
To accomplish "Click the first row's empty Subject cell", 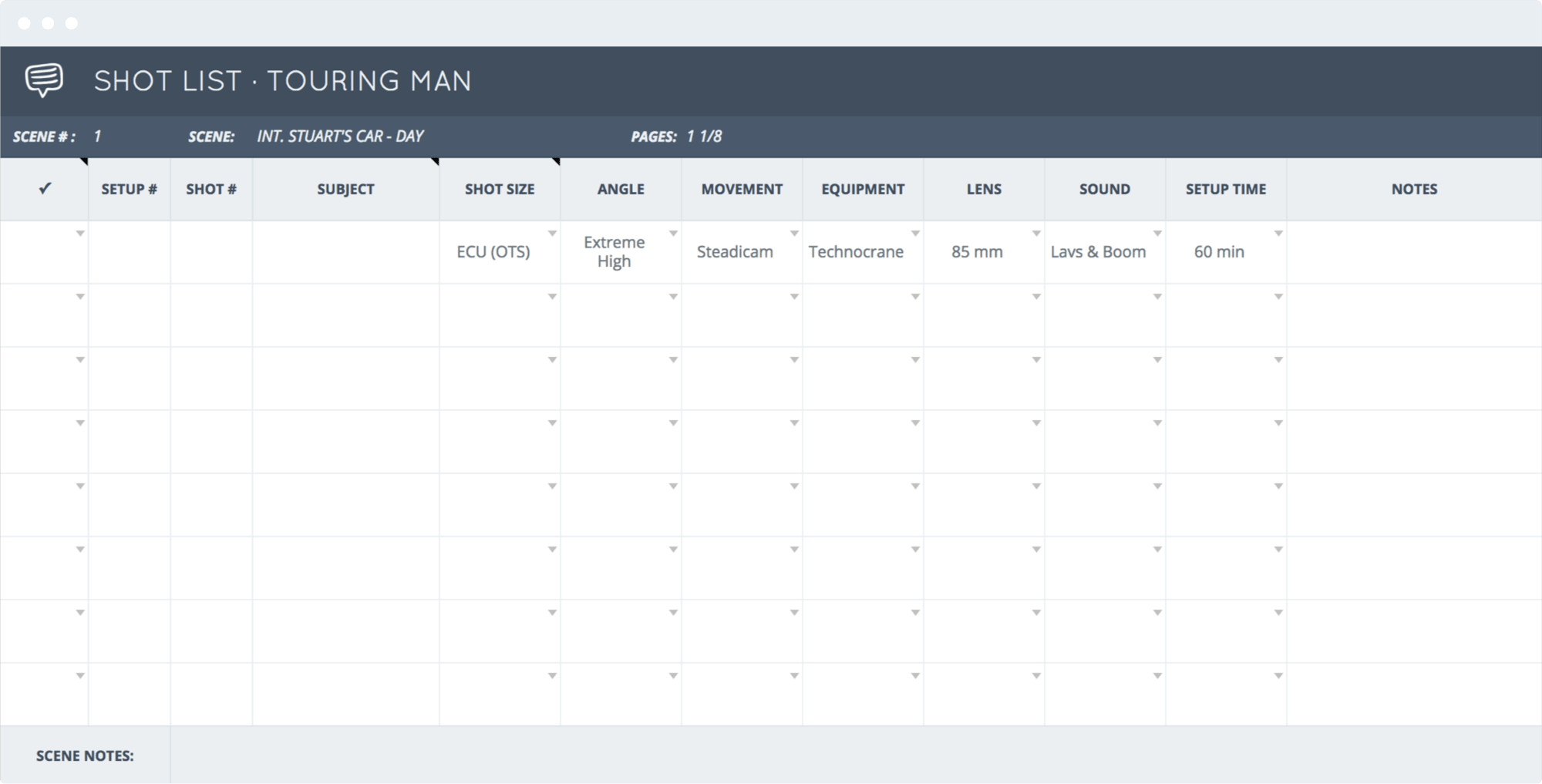I will [345, 252].
